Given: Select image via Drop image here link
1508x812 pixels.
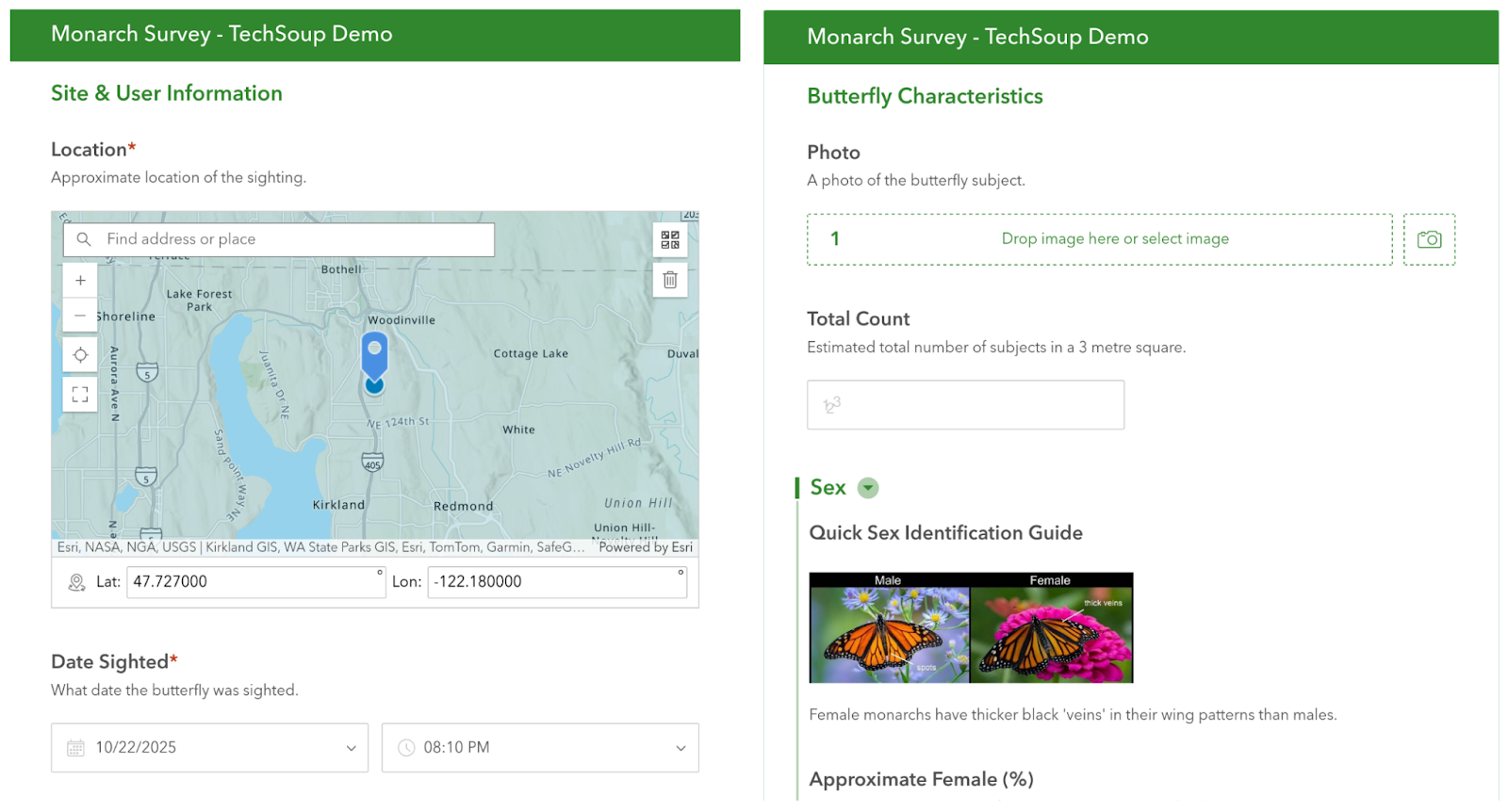Looking at the screenshot, I should coord(1114,239).
